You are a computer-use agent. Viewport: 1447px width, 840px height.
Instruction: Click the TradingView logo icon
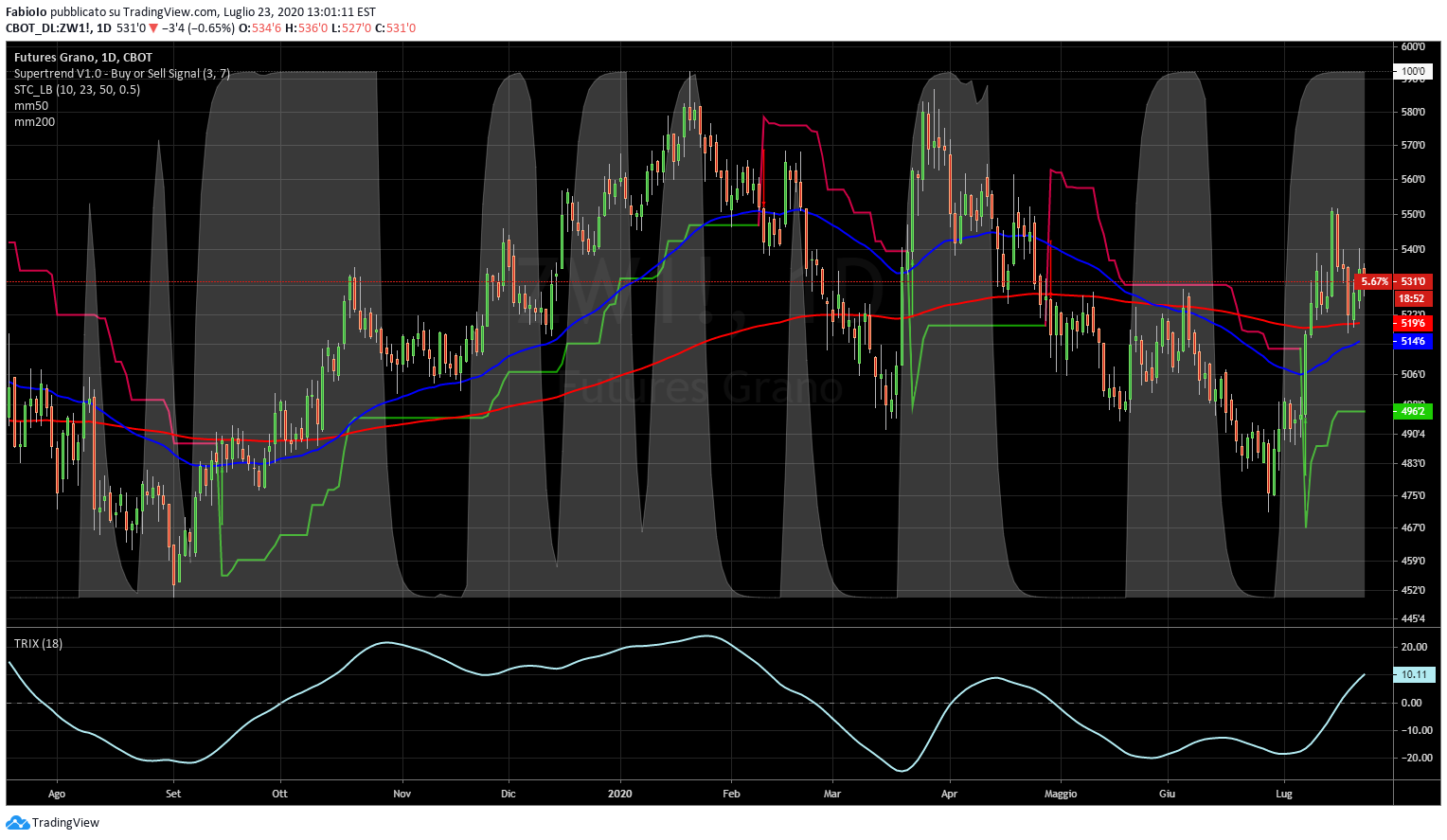18,823
